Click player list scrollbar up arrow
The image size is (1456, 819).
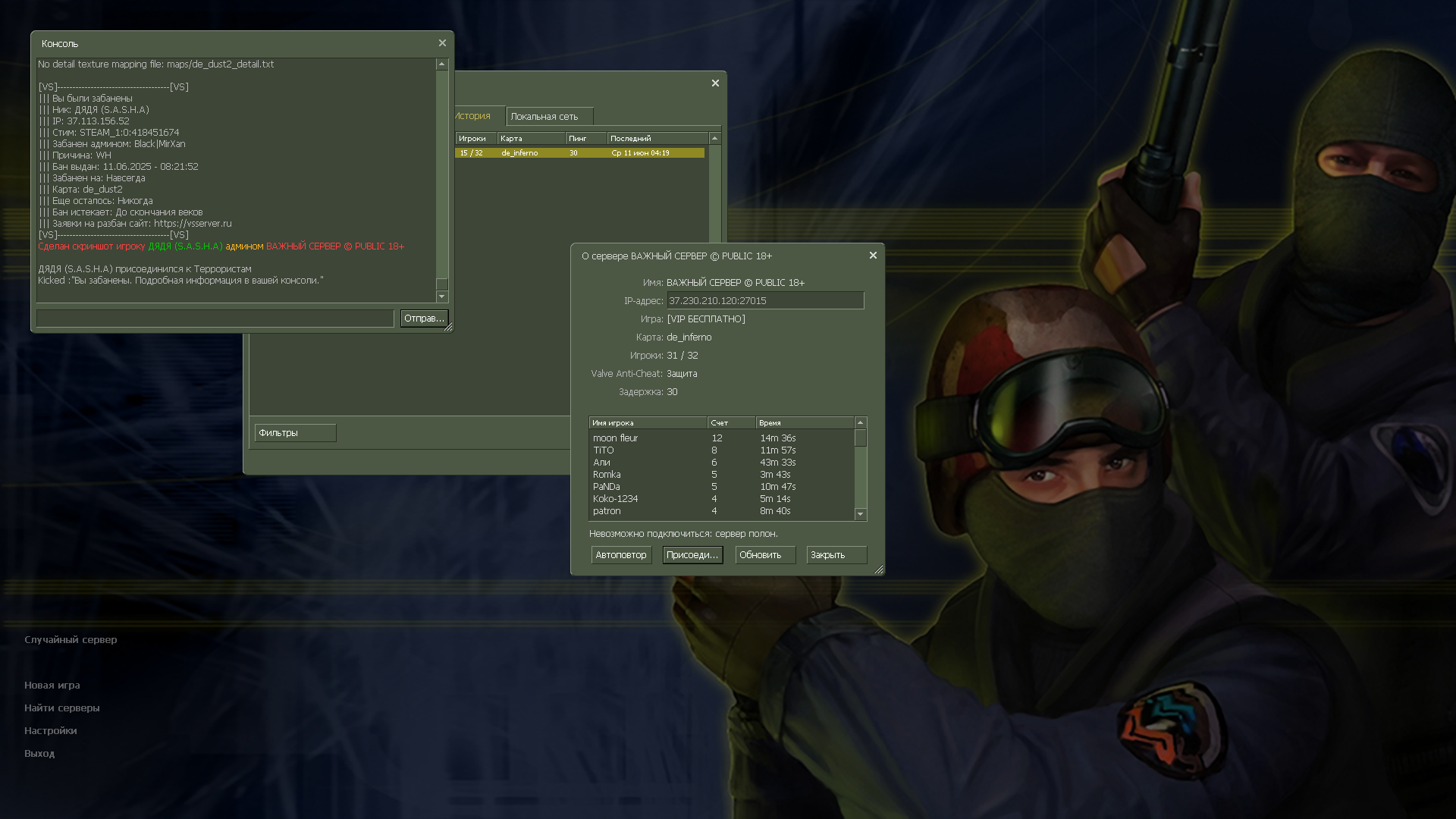(860, 423)
